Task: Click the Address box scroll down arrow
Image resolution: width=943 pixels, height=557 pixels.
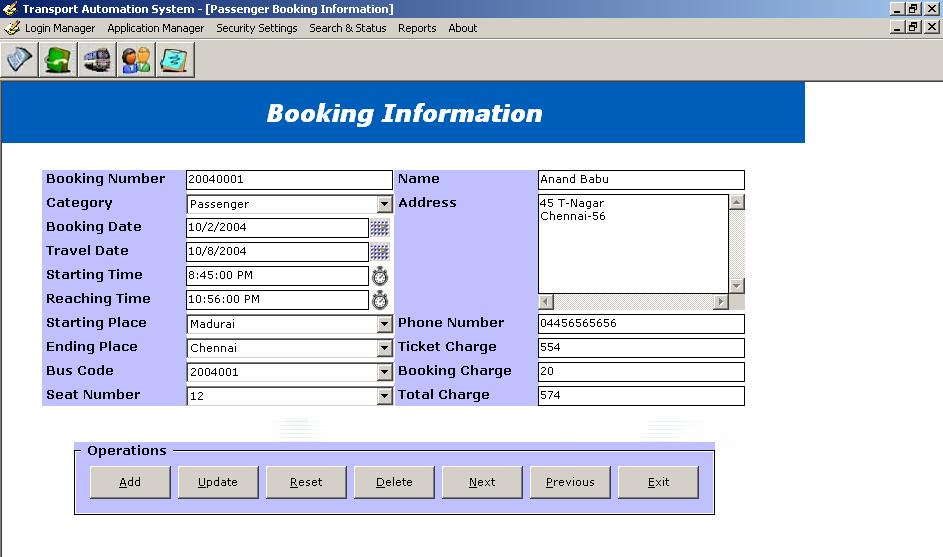Action: 737,286
